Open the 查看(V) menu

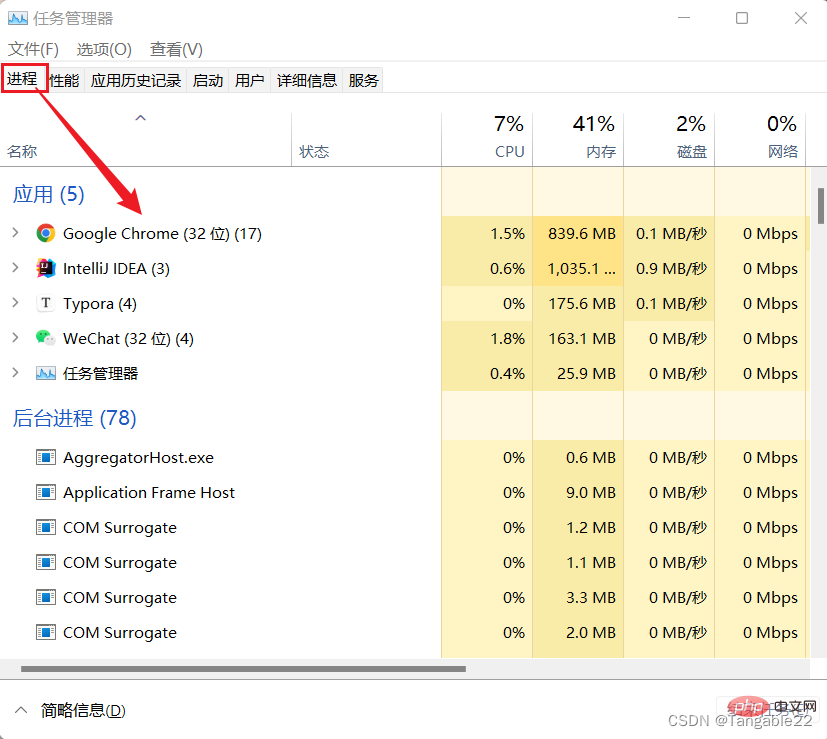(176, 49)
